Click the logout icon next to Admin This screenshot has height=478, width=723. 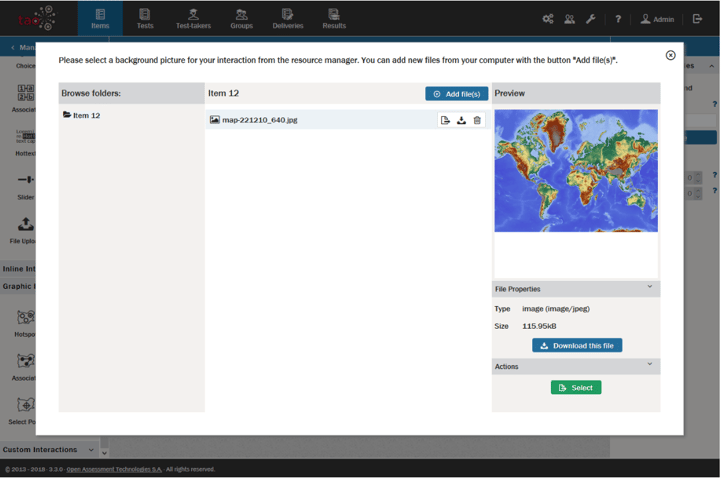(x=698, y=19)
